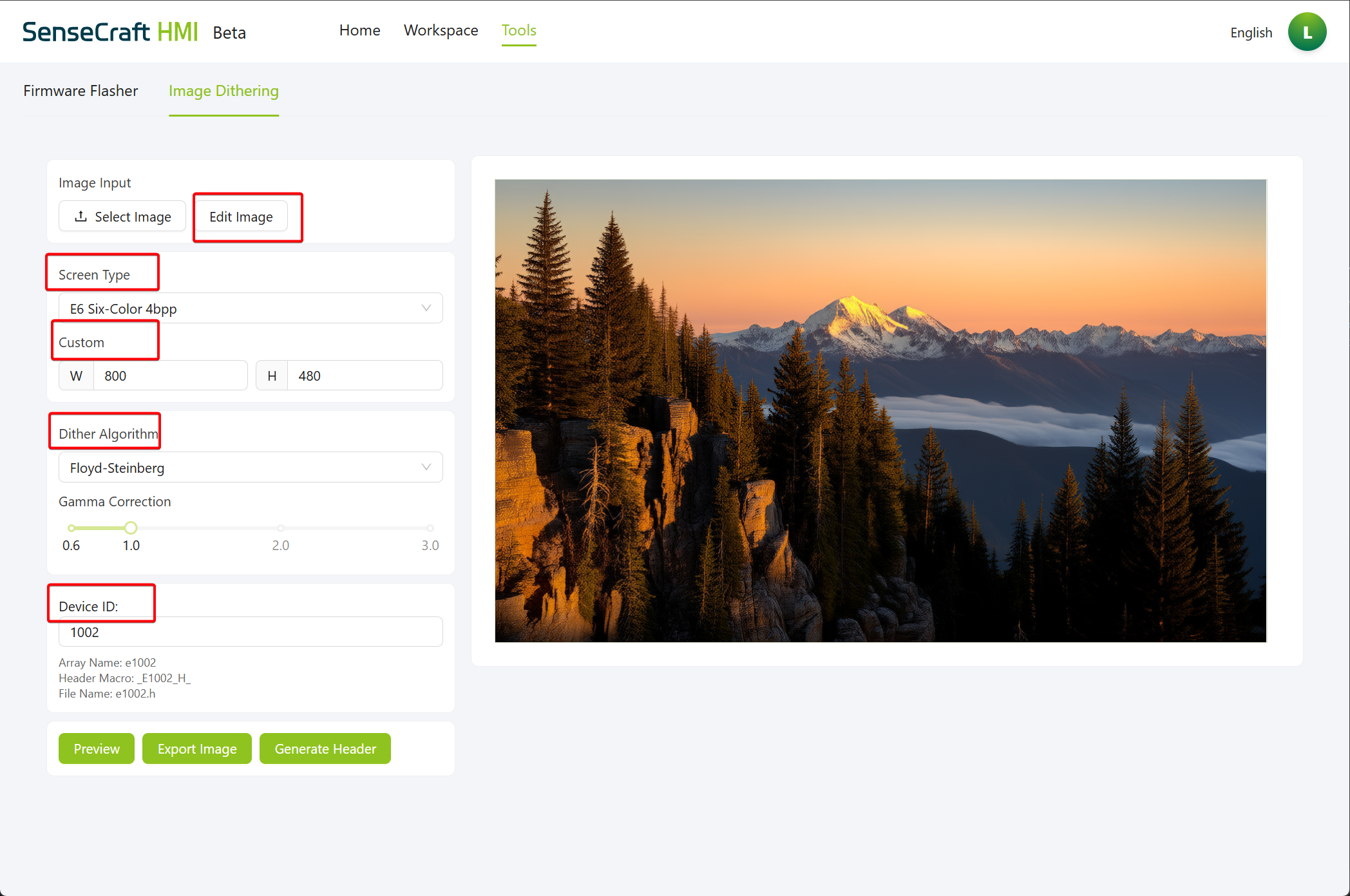
Task: Click the Gamma Correction slider handle
Action: pyautogui.click(x=131, y=528)
